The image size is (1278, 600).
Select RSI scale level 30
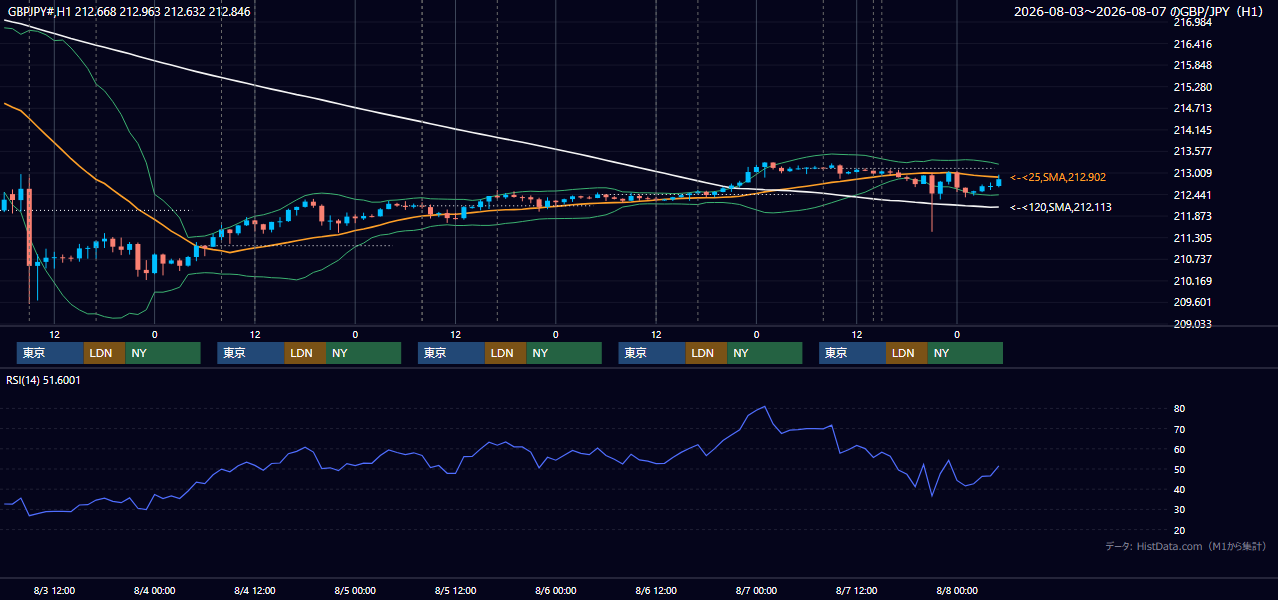1180,510
